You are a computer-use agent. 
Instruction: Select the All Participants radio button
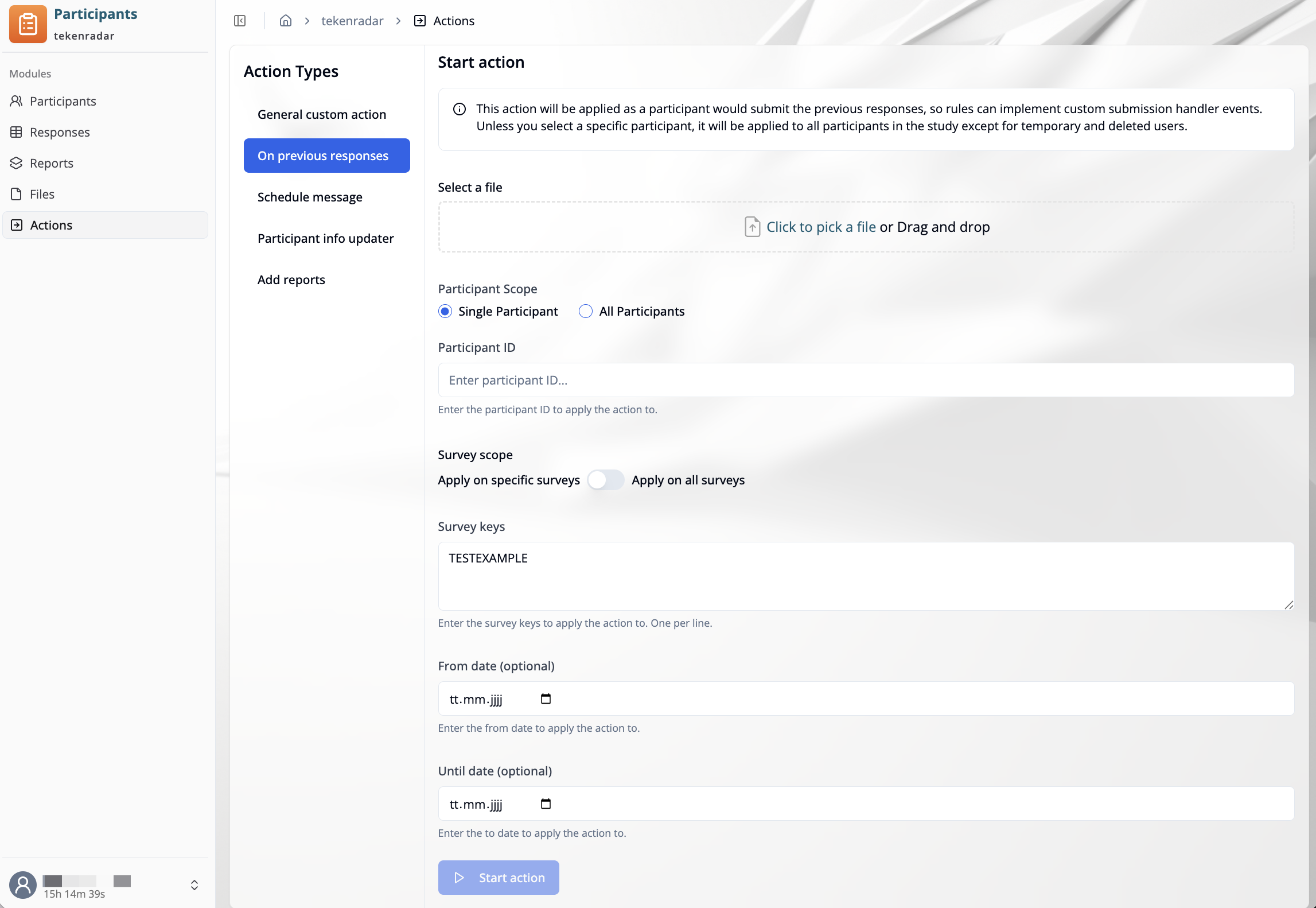point(585,311)
